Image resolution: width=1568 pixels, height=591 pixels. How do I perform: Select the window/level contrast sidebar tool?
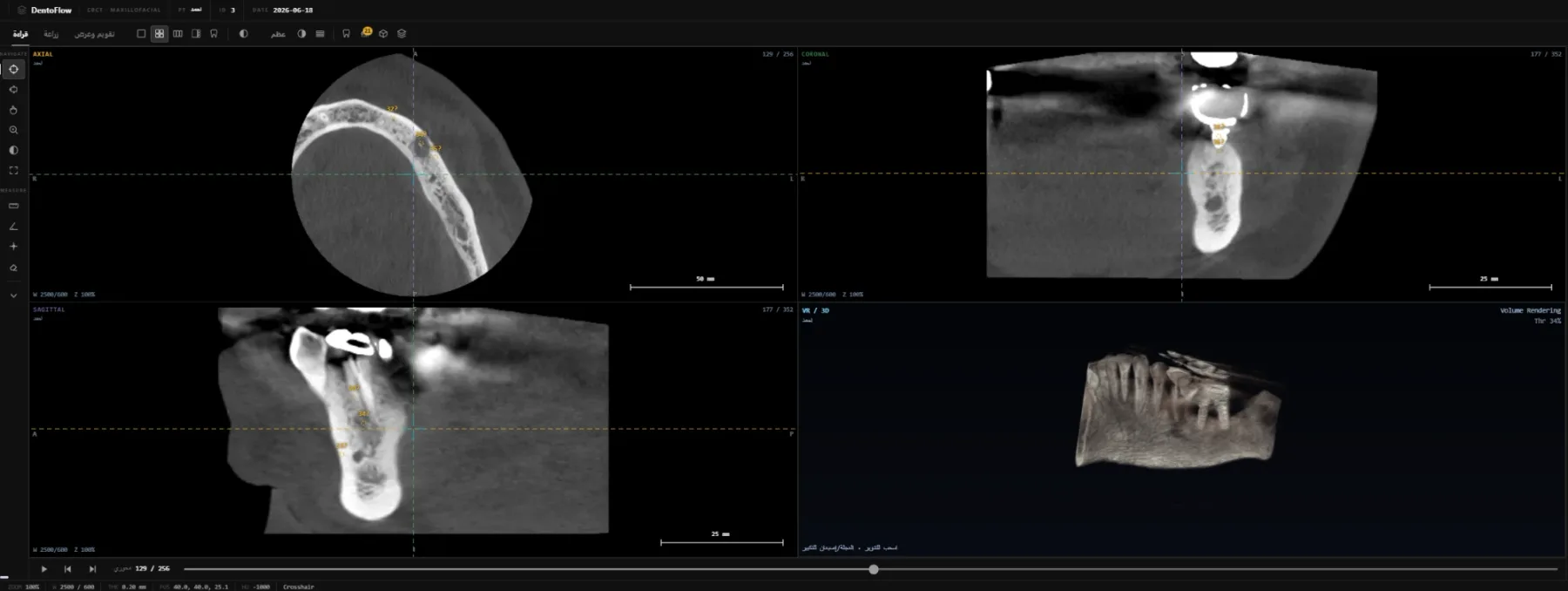pos(13,150)
